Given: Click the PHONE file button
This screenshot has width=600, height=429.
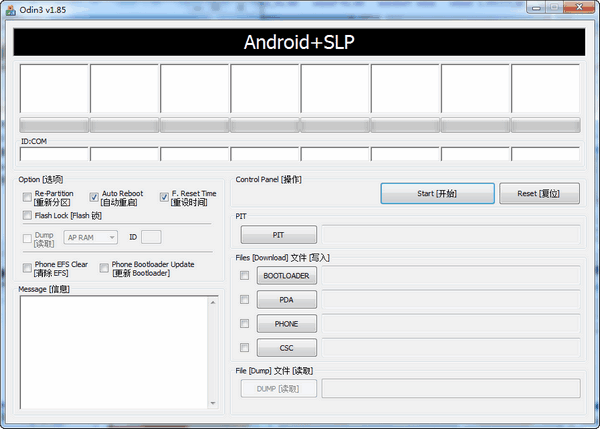Looking at the screenshot, I should point(285,323).
